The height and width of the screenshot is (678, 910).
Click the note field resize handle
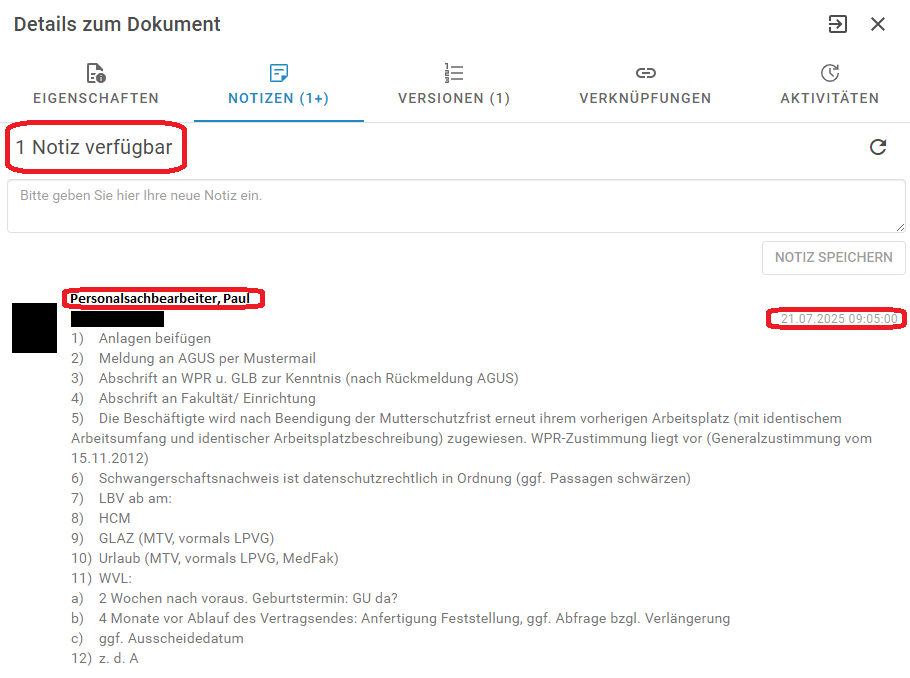tap(900, 227)
